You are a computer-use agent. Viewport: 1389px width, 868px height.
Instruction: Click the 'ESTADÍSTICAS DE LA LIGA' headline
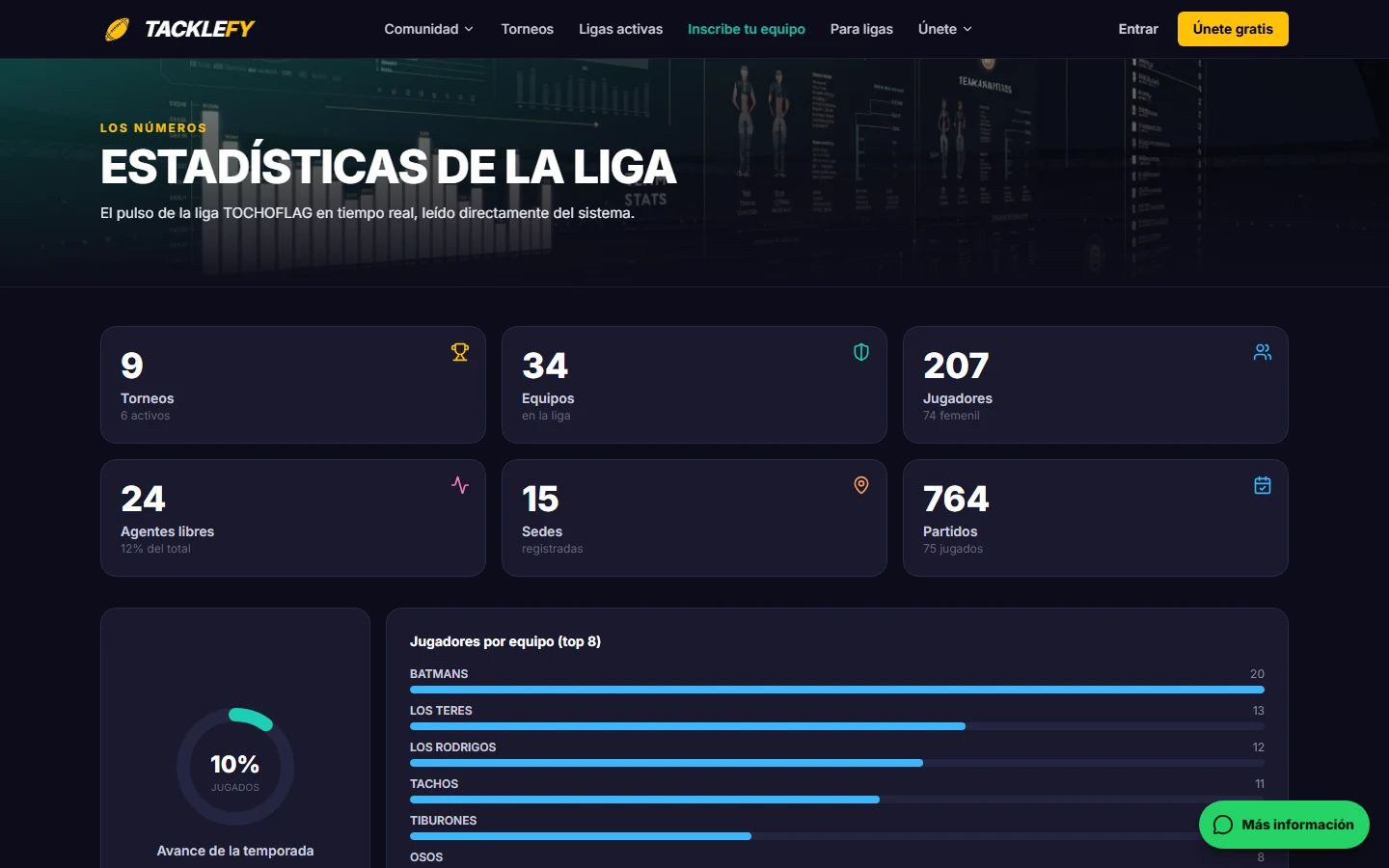(388, 167)
